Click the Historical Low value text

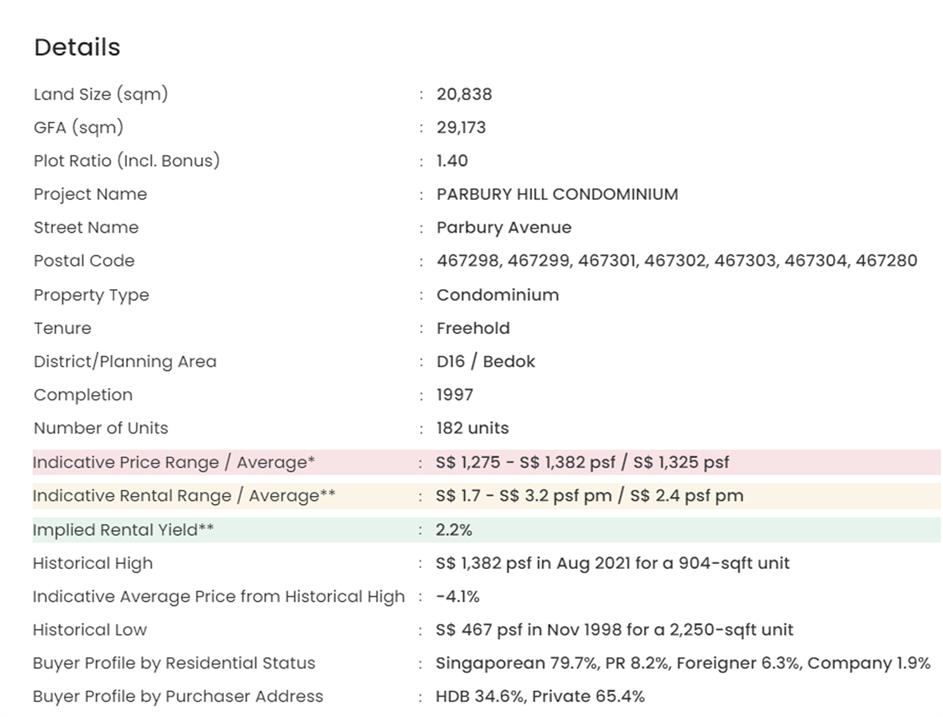pos(614,630)
